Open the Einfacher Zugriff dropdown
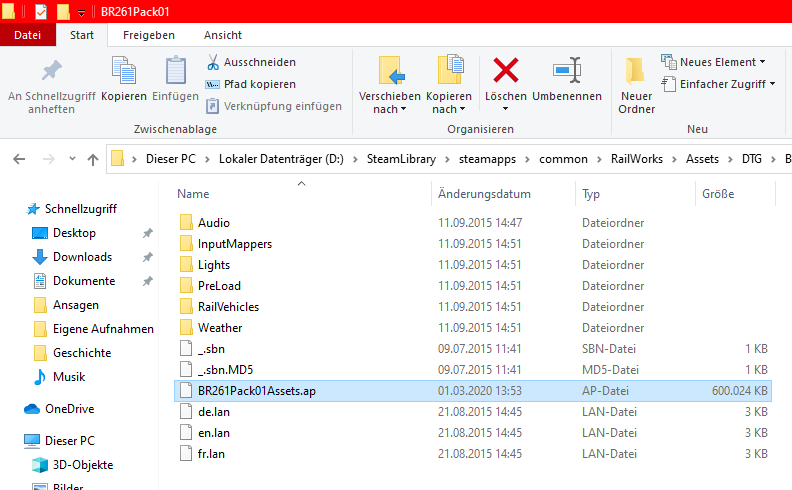This screenshot has width=792, height=490. tap(718, 84)
